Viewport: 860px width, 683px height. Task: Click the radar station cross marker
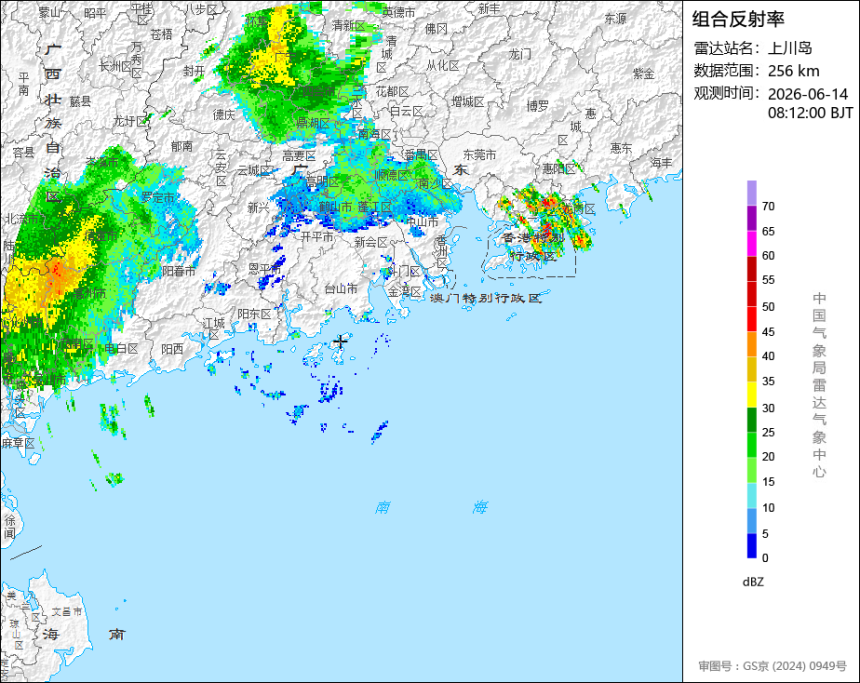(x=341, y=342)
